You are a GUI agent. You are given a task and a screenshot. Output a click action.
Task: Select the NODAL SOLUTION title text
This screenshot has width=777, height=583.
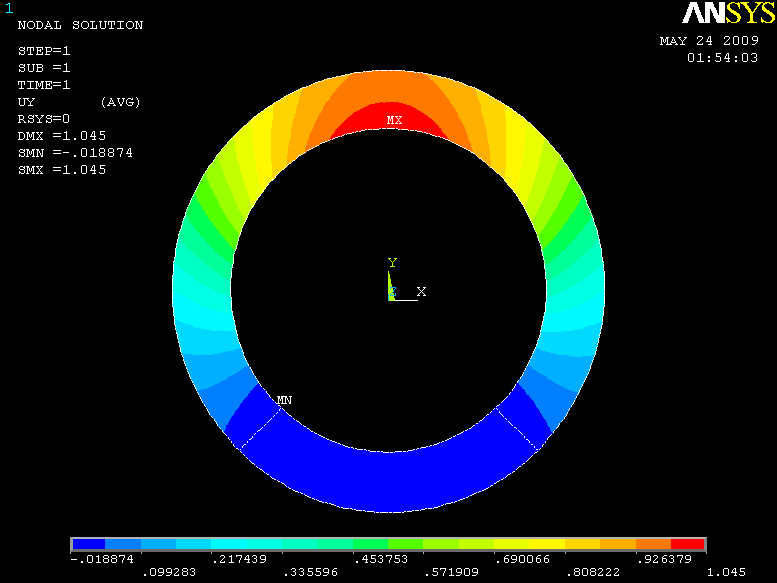click(80, 25)
